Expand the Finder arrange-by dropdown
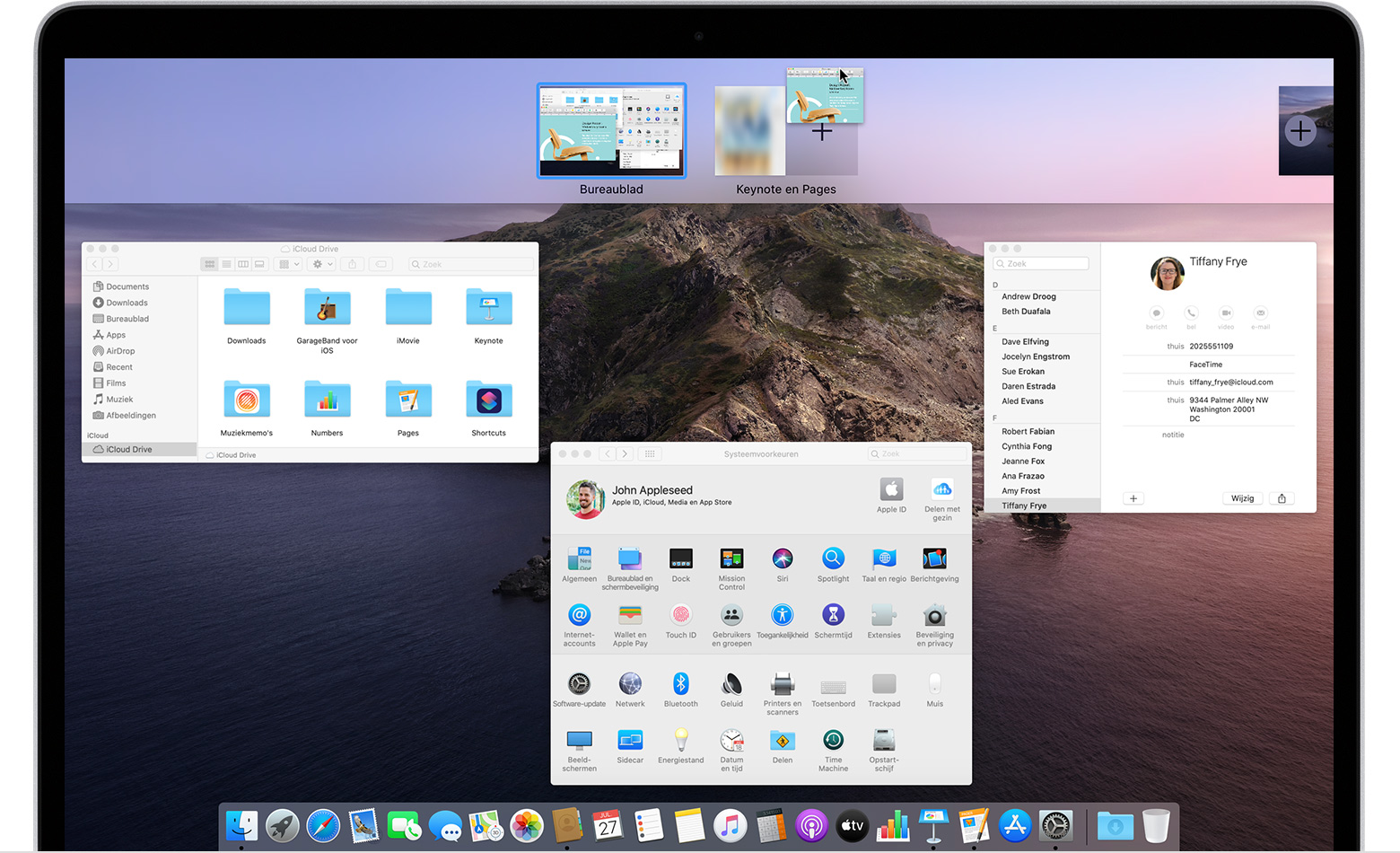The width and height of the screenshot is (1400, 853). (289, 264)
